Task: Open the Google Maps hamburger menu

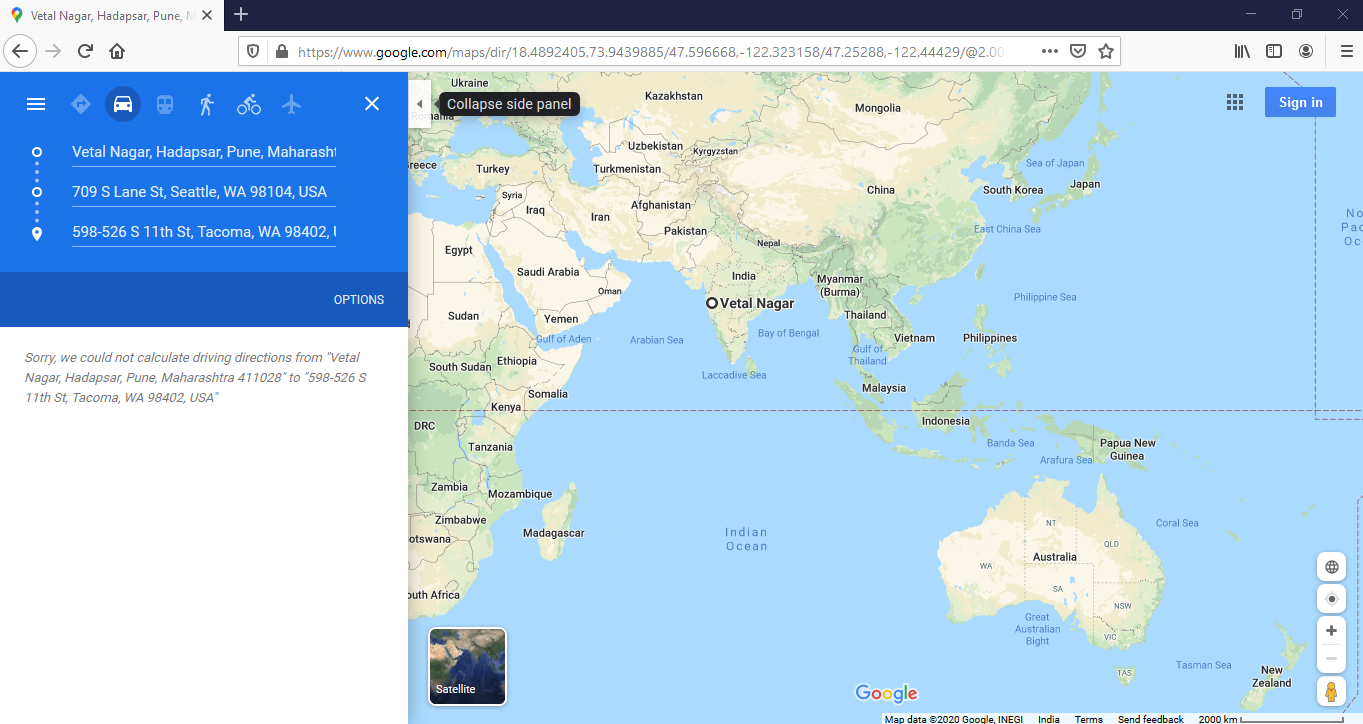Action: 36,104
